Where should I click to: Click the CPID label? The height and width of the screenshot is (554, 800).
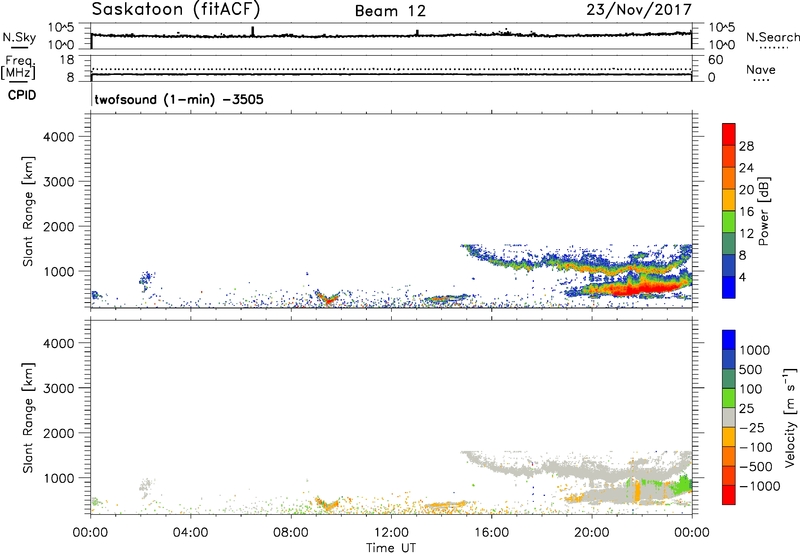point(22,95)
